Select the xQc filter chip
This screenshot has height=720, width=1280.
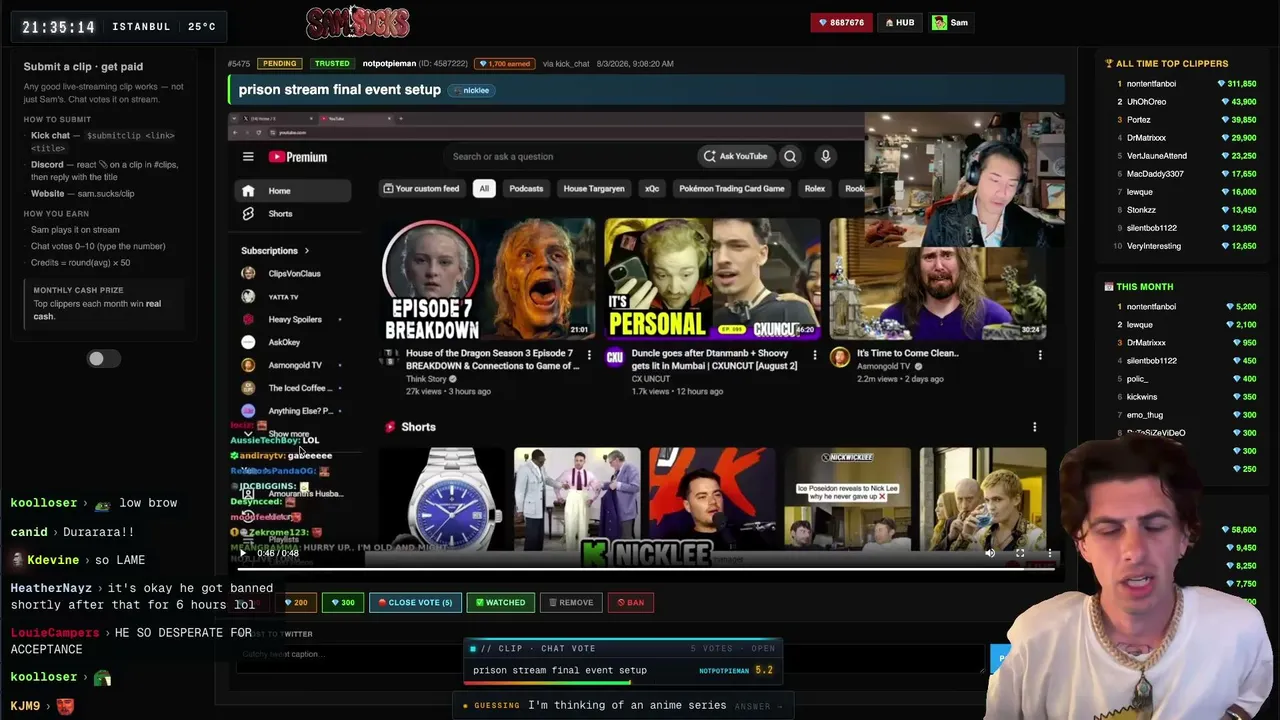click(652, 188)
